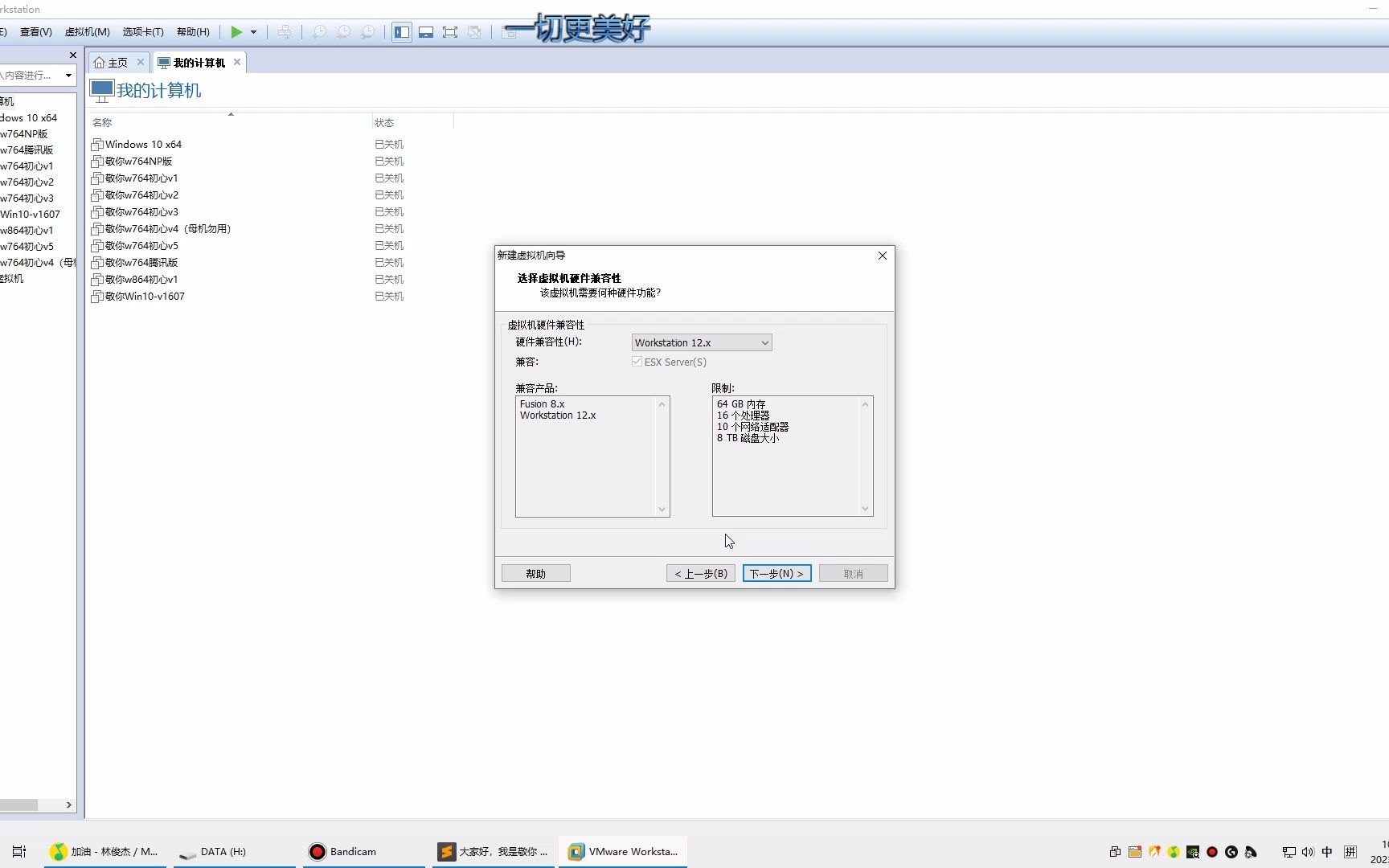
Task: Toggle the library sidebar view icon
Action: [x=402, y=32]
